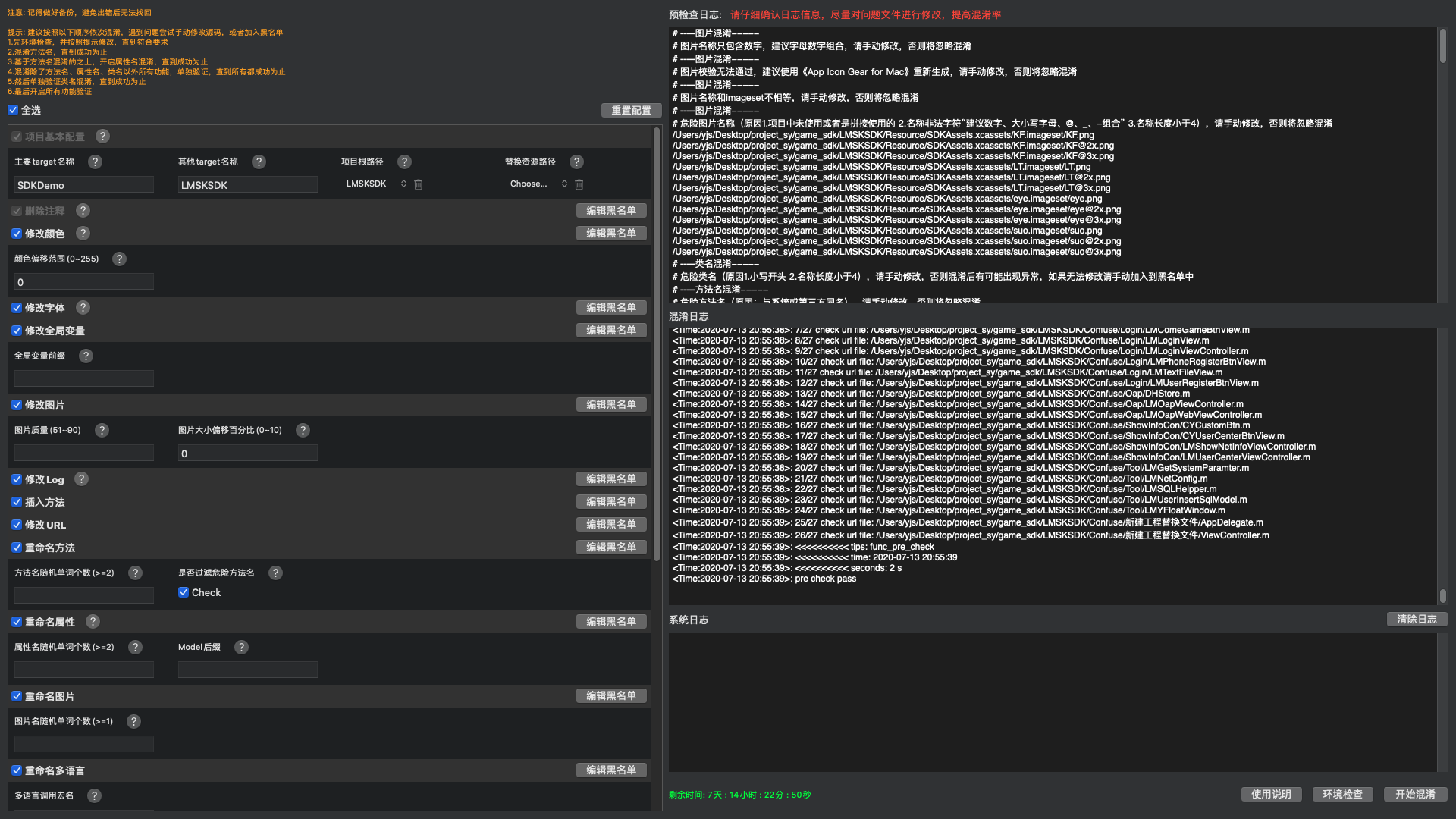Viewport: 1456px width, 819px height.
Task: Click trash icon beside Choose... resource path
Action: (579, 184)
